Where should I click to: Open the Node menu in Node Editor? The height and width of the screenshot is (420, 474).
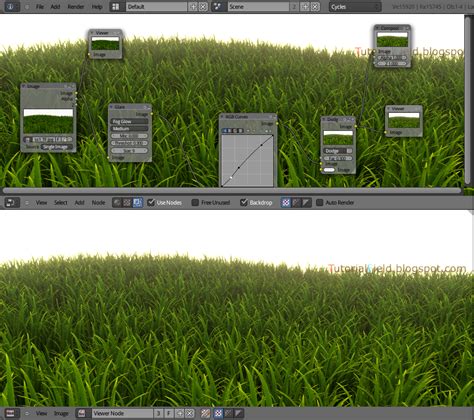click(x=98, y=202)
